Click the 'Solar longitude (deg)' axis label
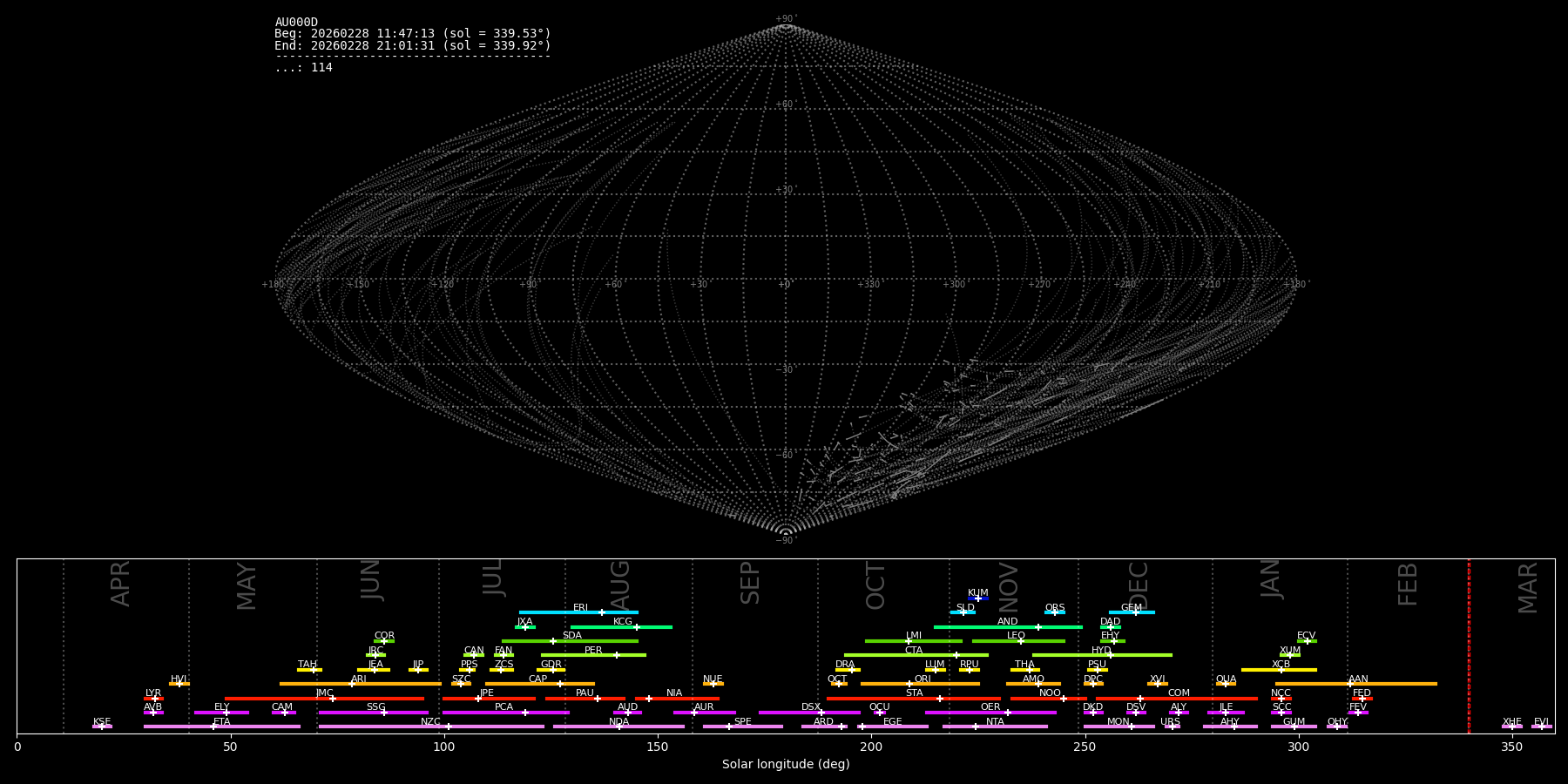 pos(786,764)
